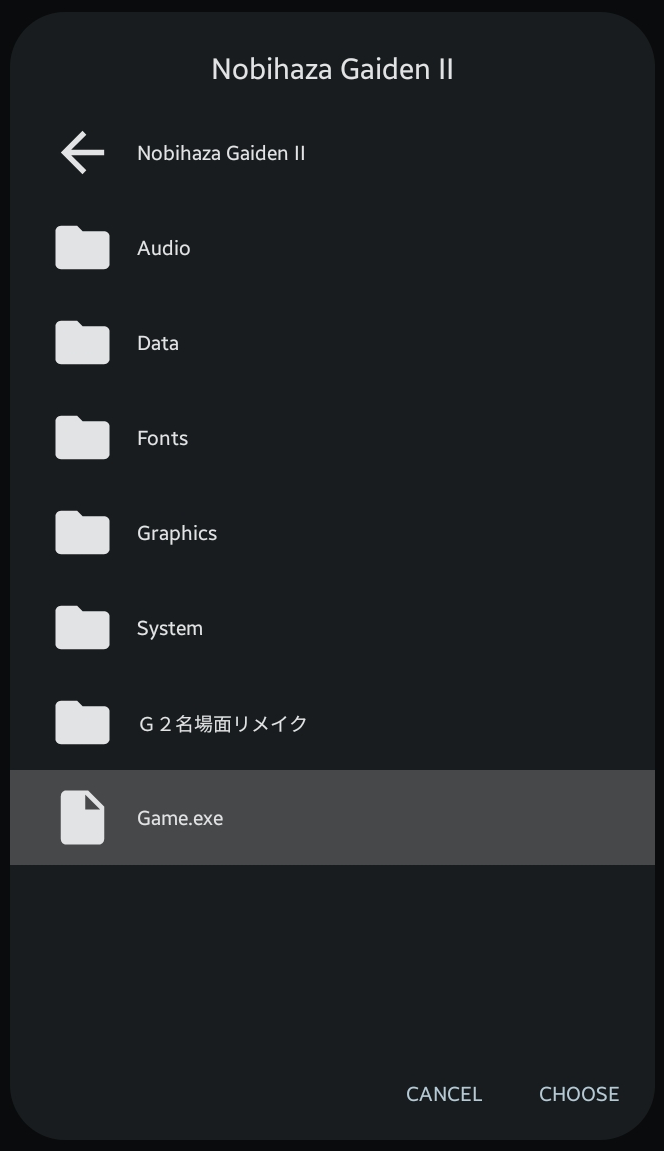Open the Fonts folder by its name
Image resolution: width=664 pixels, height=1151 pixels.
162,438
